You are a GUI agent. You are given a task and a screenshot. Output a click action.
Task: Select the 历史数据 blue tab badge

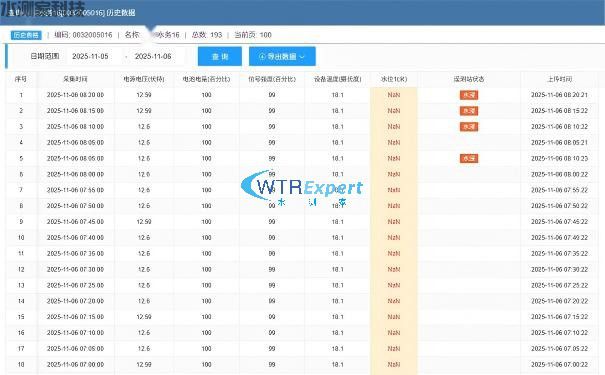point(26,35)
